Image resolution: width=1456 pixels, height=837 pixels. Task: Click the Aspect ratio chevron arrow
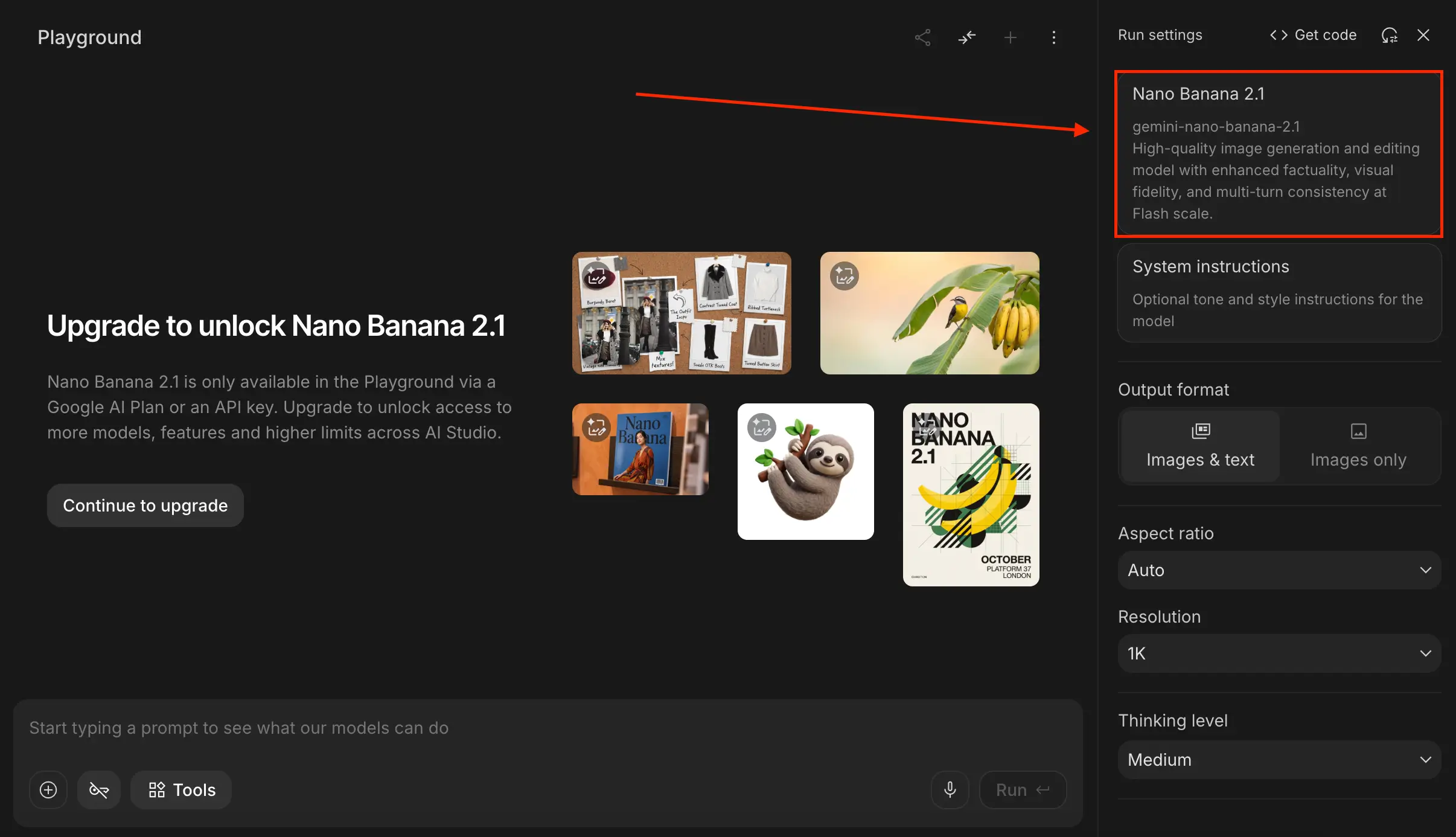1425,570
